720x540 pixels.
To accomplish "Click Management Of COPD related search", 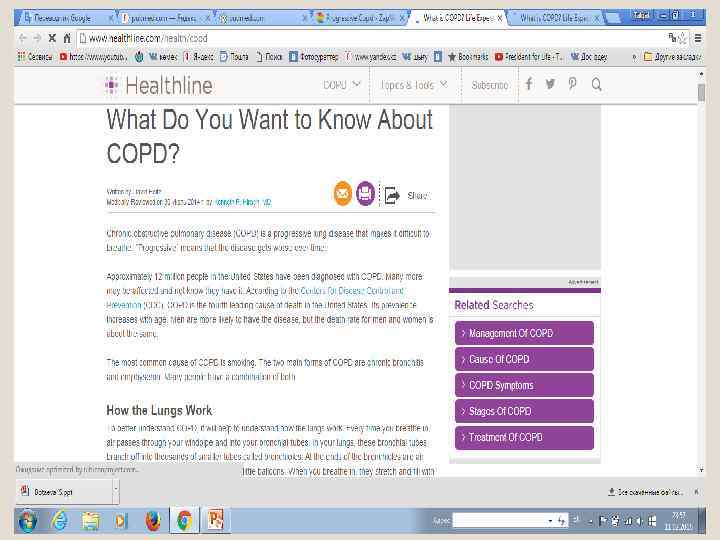I will tap(524, 333).
